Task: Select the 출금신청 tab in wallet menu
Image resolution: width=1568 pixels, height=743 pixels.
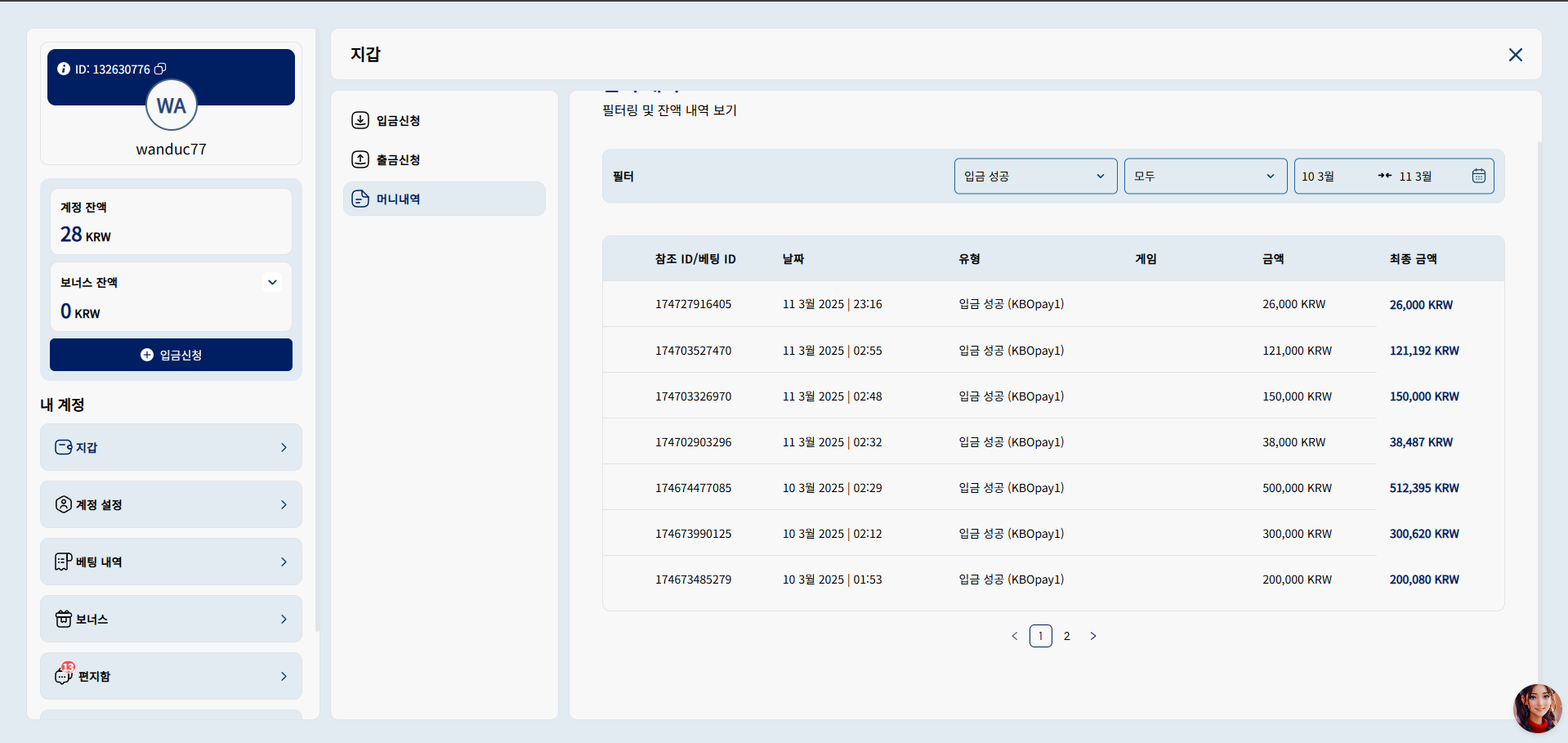Action: click(444, 159)
